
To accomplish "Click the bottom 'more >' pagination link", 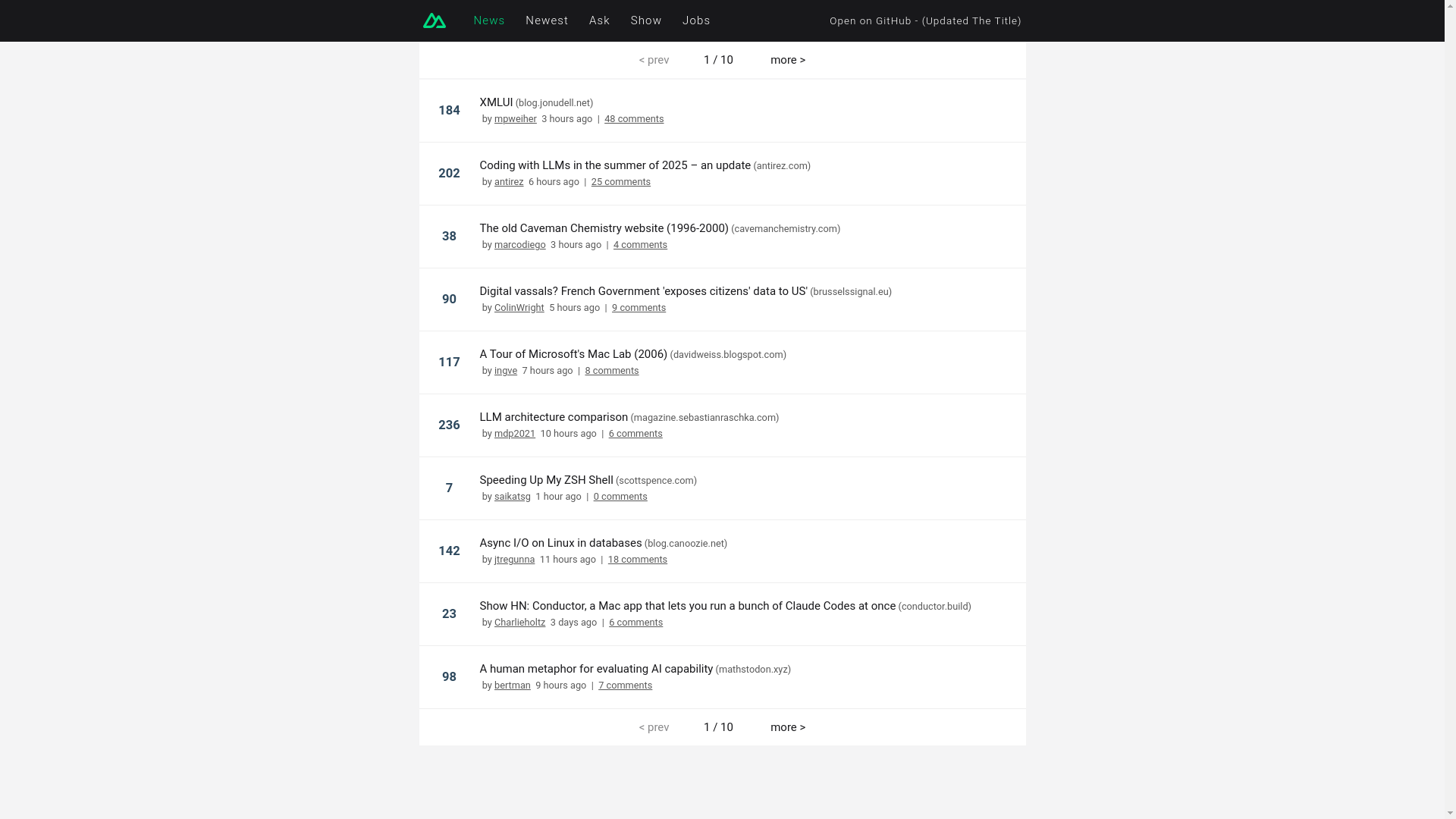I will click(788, 727).
